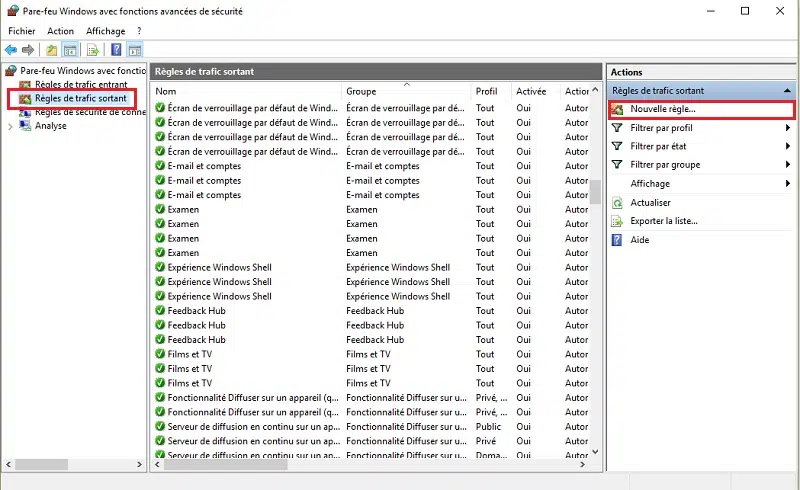Click the firewall icon in the title bar
Viewport: 800px width, 490px height.
point(13,11)
